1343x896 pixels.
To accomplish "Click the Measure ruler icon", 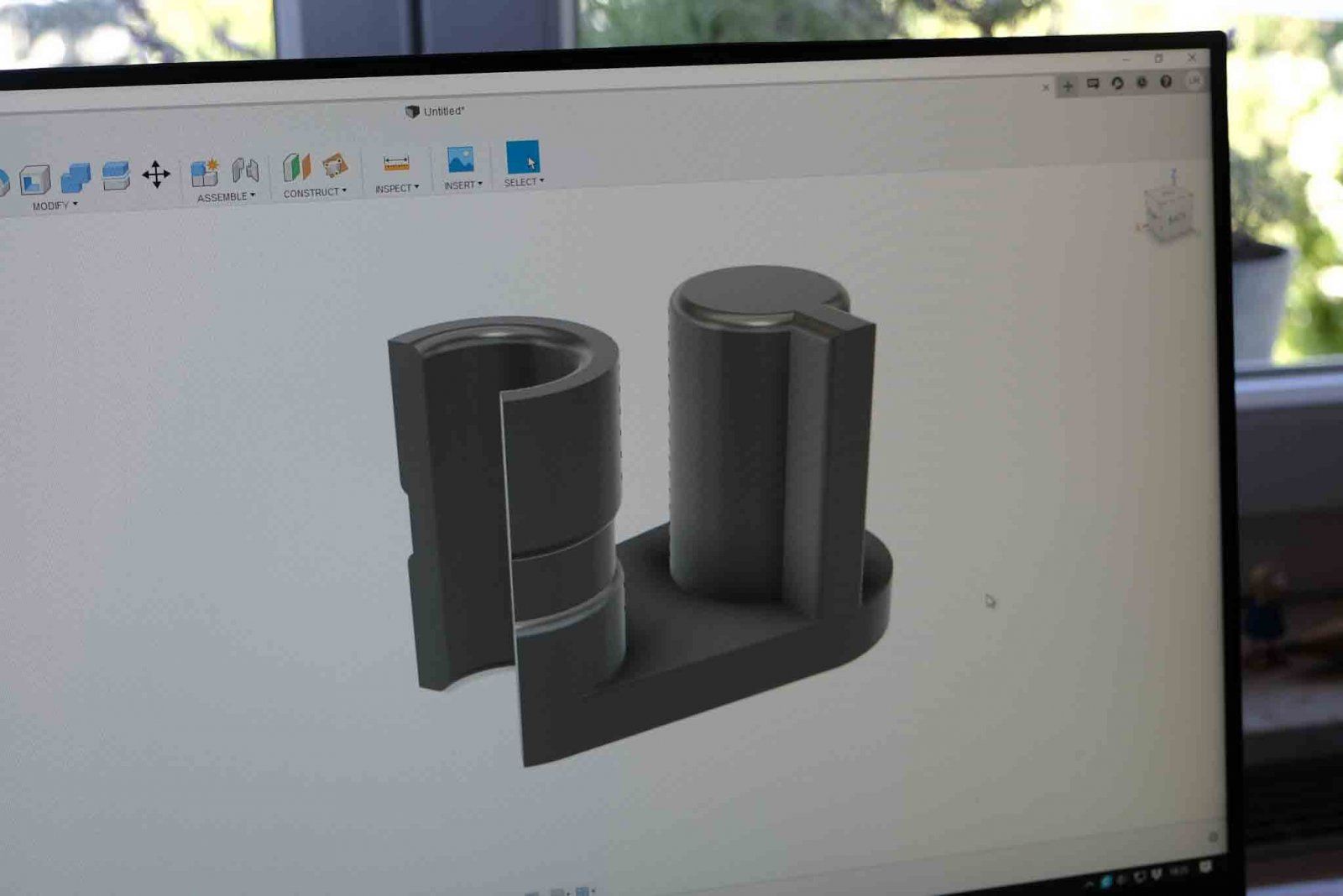I will pyautogui.click(x=396, y=163).
